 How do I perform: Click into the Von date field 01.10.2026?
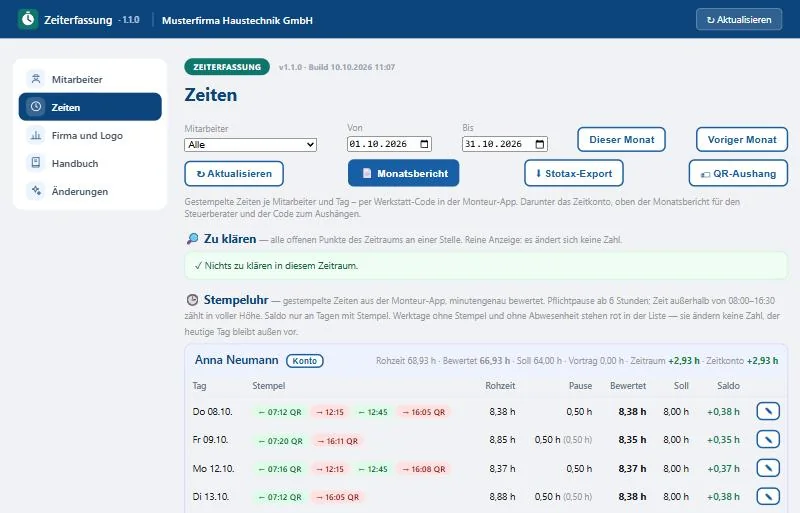389,144
